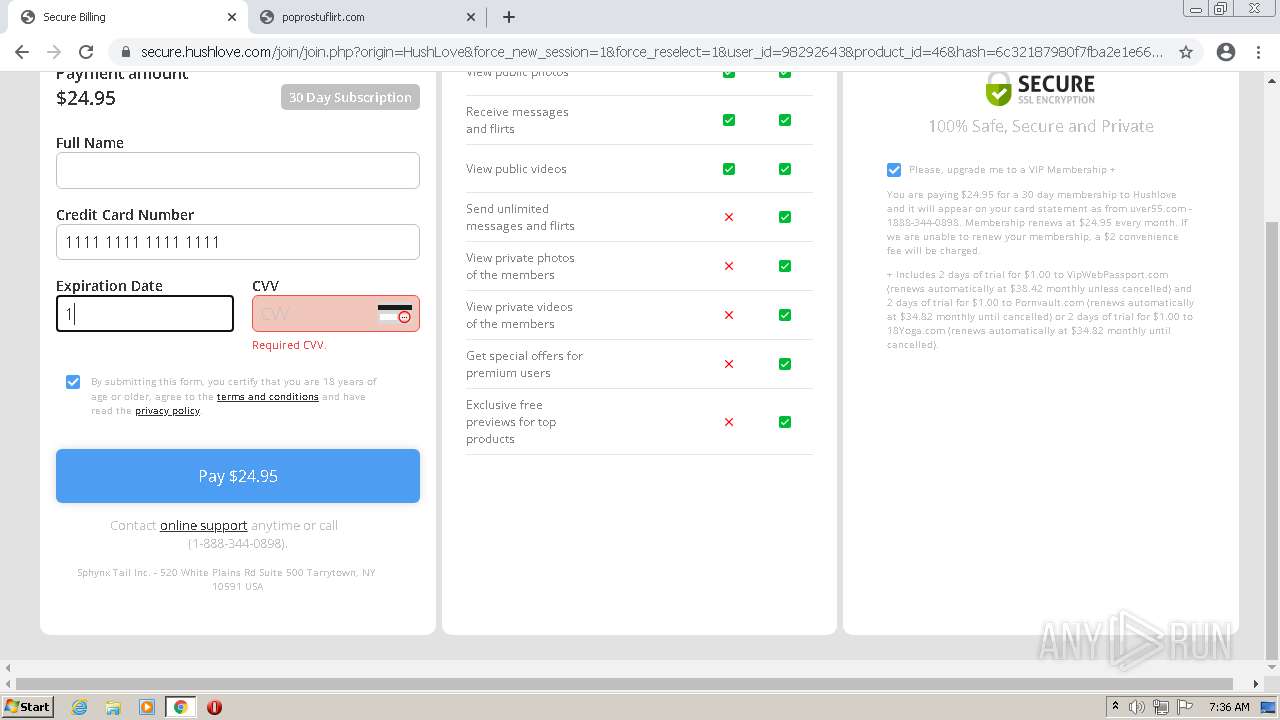The image size is (1280, 720).
Task: Click the address bar URL
Action: tap(652, 52)
